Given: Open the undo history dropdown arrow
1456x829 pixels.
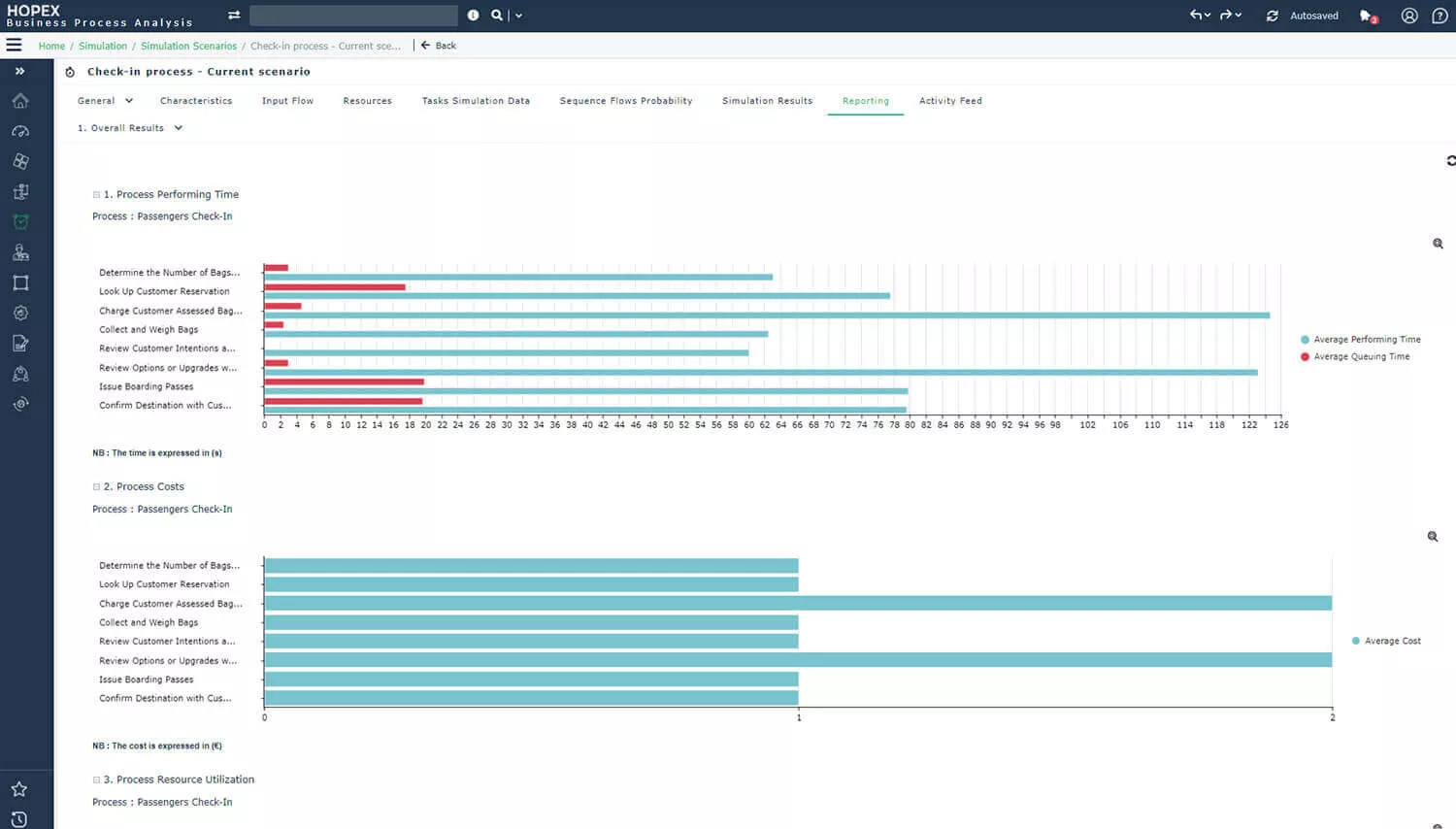Looking at the screenshot, I should click(1208, 15).
